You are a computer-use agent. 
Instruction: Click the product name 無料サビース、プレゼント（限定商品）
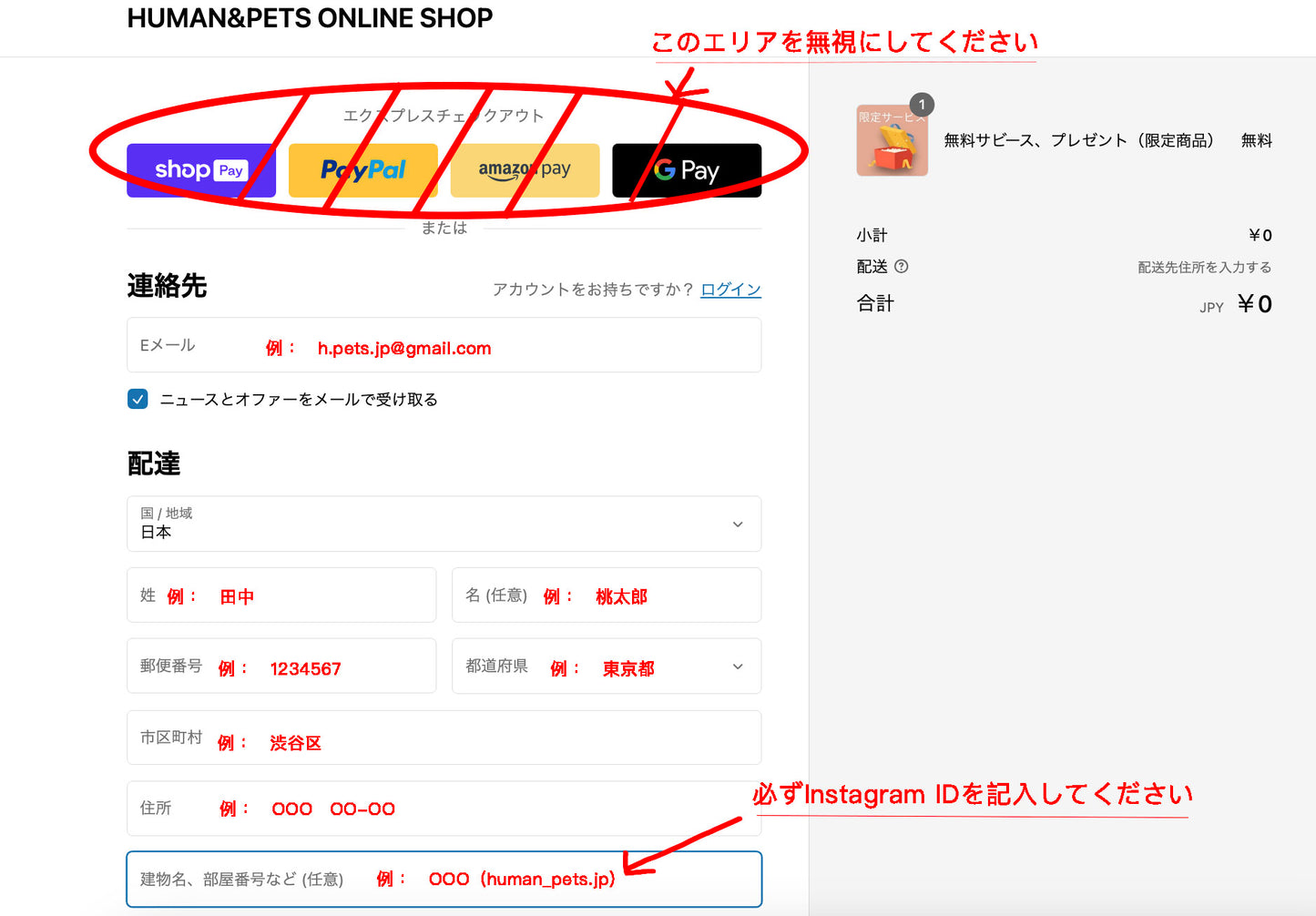1079,140
